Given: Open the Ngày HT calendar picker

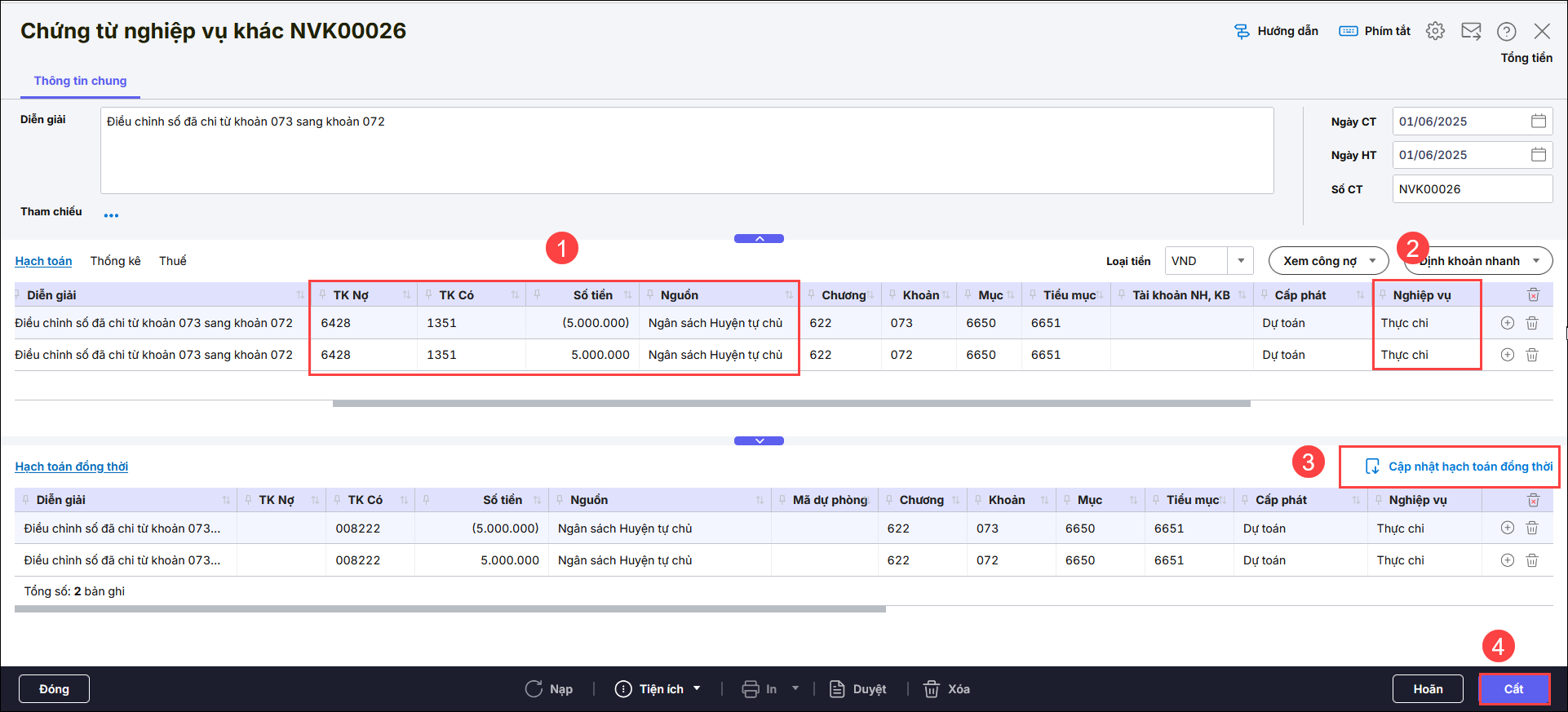Looking at the screenshot, I should (1538, 155).
